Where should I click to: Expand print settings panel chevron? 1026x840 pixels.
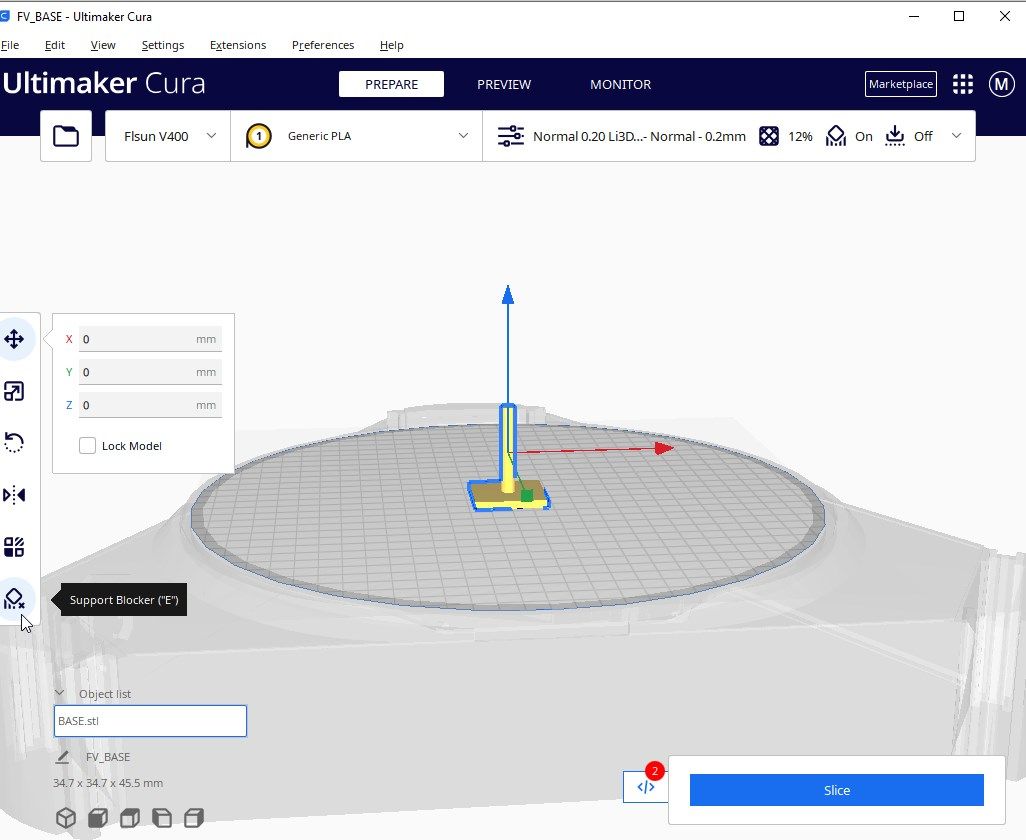click(956, 136)
